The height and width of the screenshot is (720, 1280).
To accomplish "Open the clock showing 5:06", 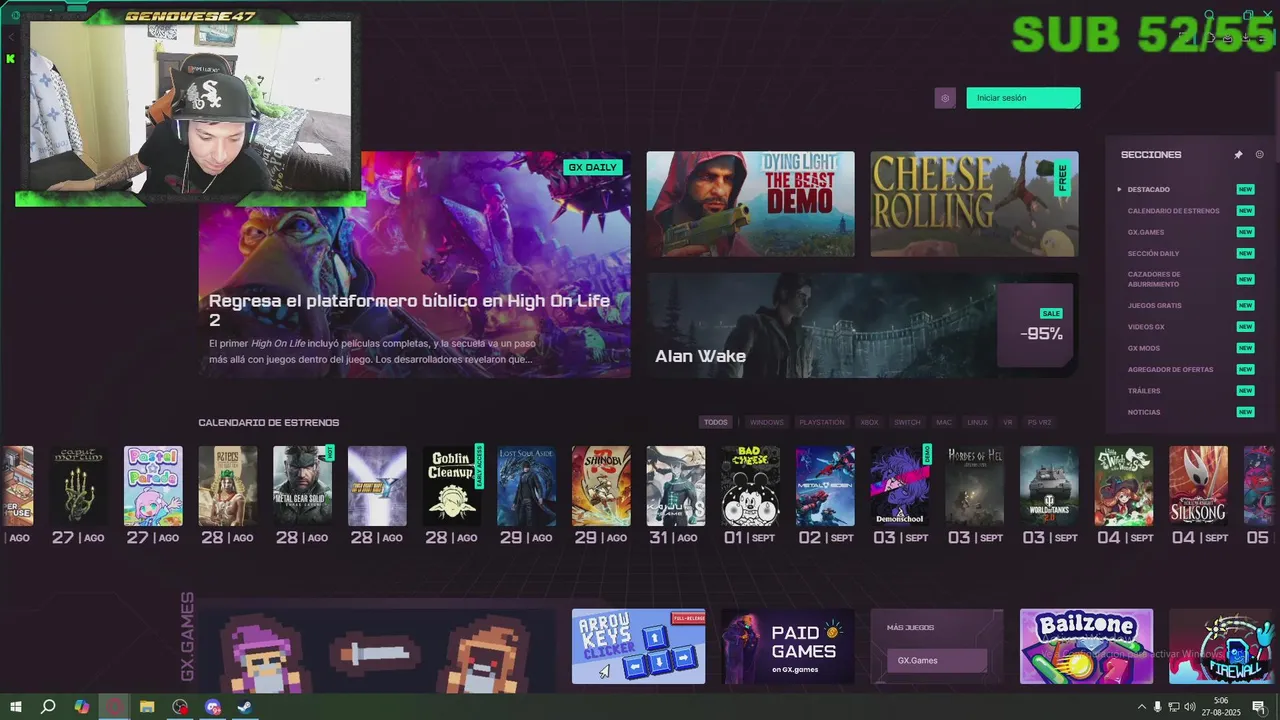I will coord(1221,706).
